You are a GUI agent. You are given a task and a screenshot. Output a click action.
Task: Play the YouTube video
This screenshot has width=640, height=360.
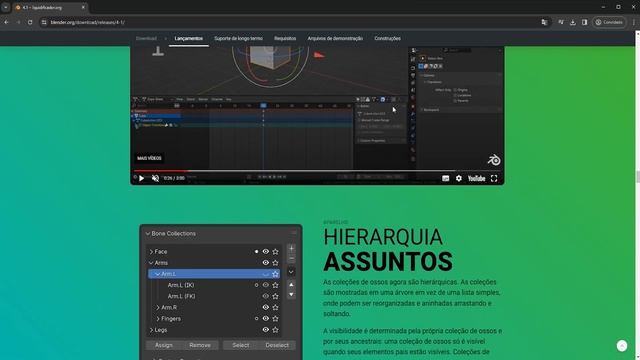tap(141, 178)
